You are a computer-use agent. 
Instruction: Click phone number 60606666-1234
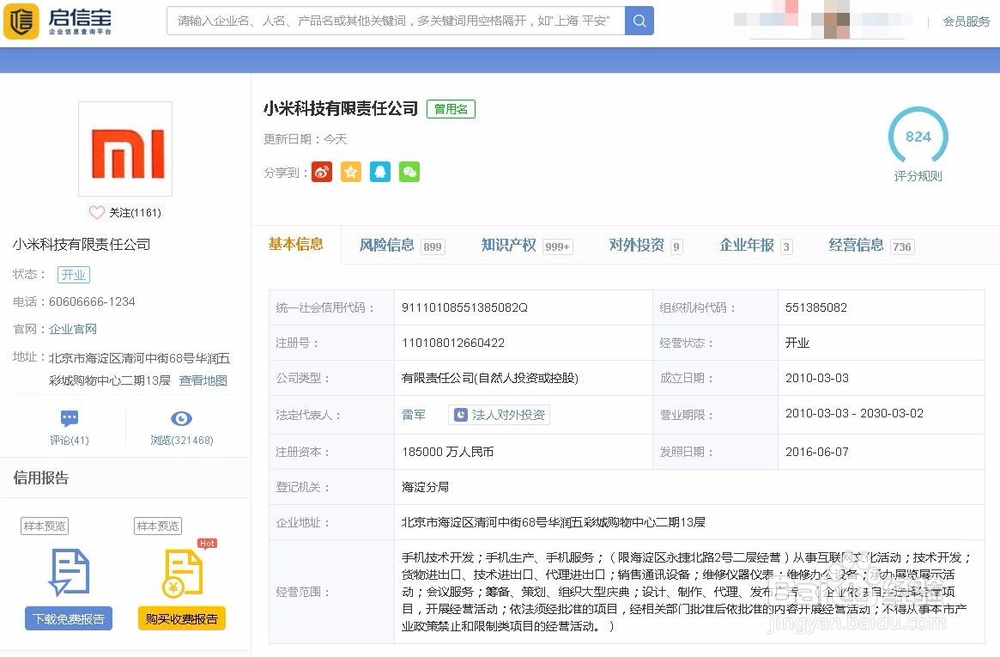pos(92,302)
